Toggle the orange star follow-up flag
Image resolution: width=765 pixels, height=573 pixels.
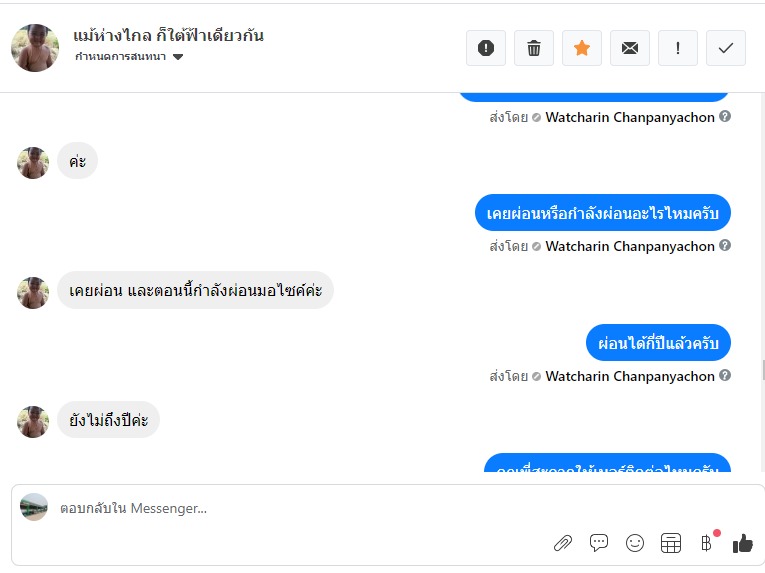click(x=582, y=48)
